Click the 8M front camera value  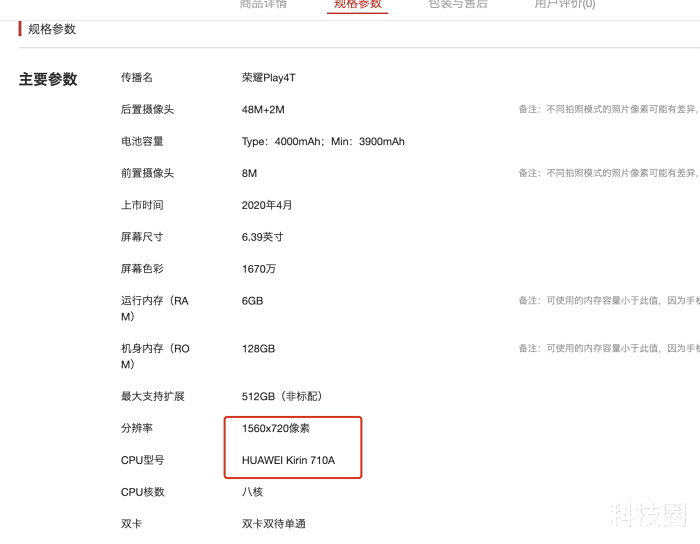tap(249, 173)
